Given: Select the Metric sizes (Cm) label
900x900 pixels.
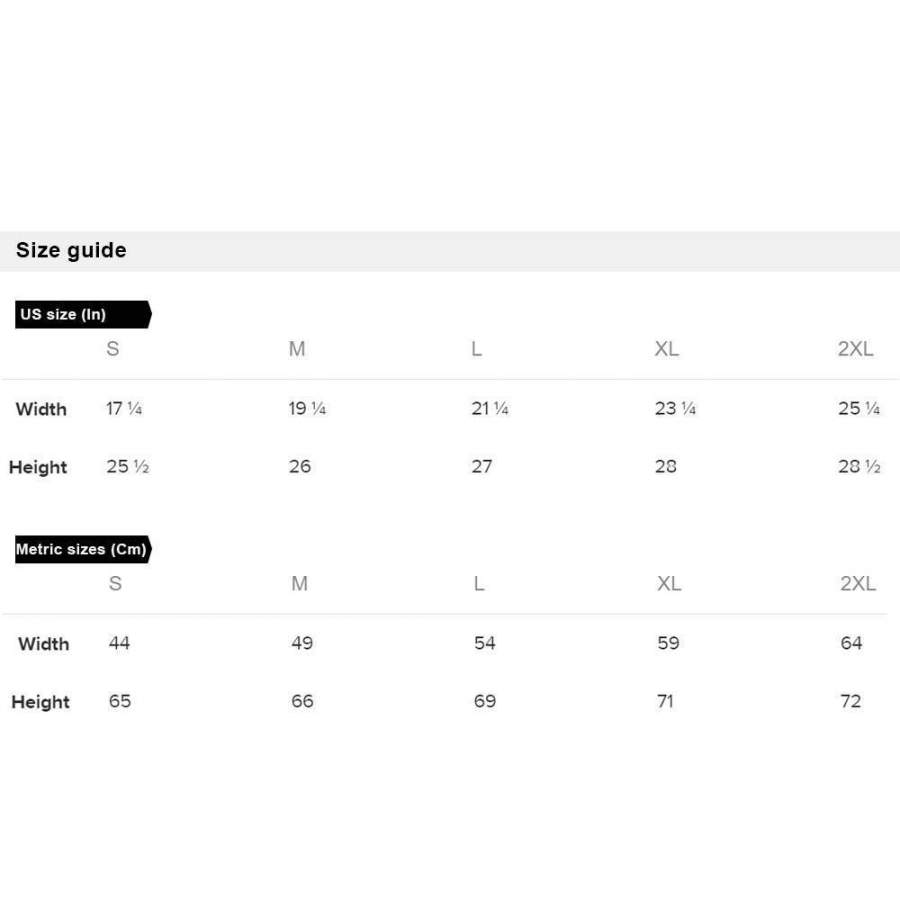Looking at the screenshot, I should [x=81, y=549].
